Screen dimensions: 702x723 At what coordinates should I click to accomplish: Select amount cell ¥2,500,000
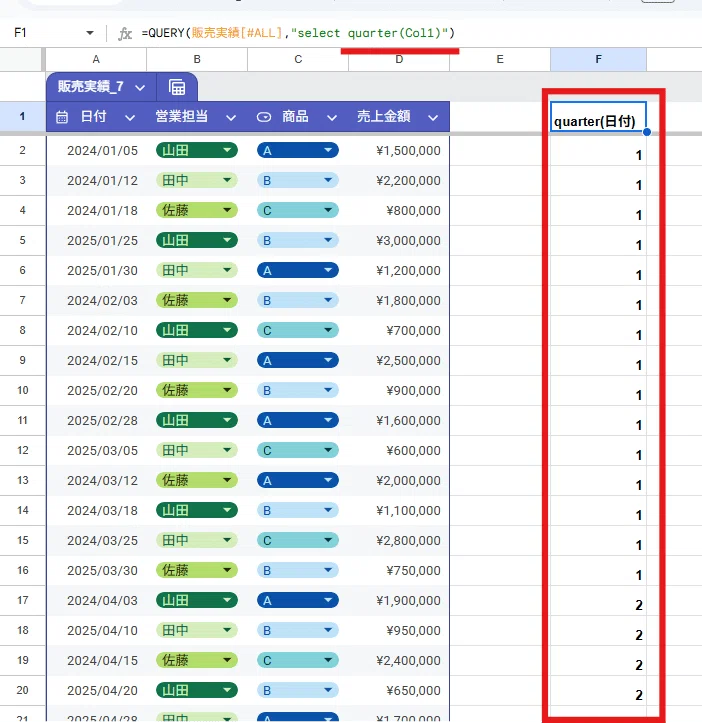point(399,360)
